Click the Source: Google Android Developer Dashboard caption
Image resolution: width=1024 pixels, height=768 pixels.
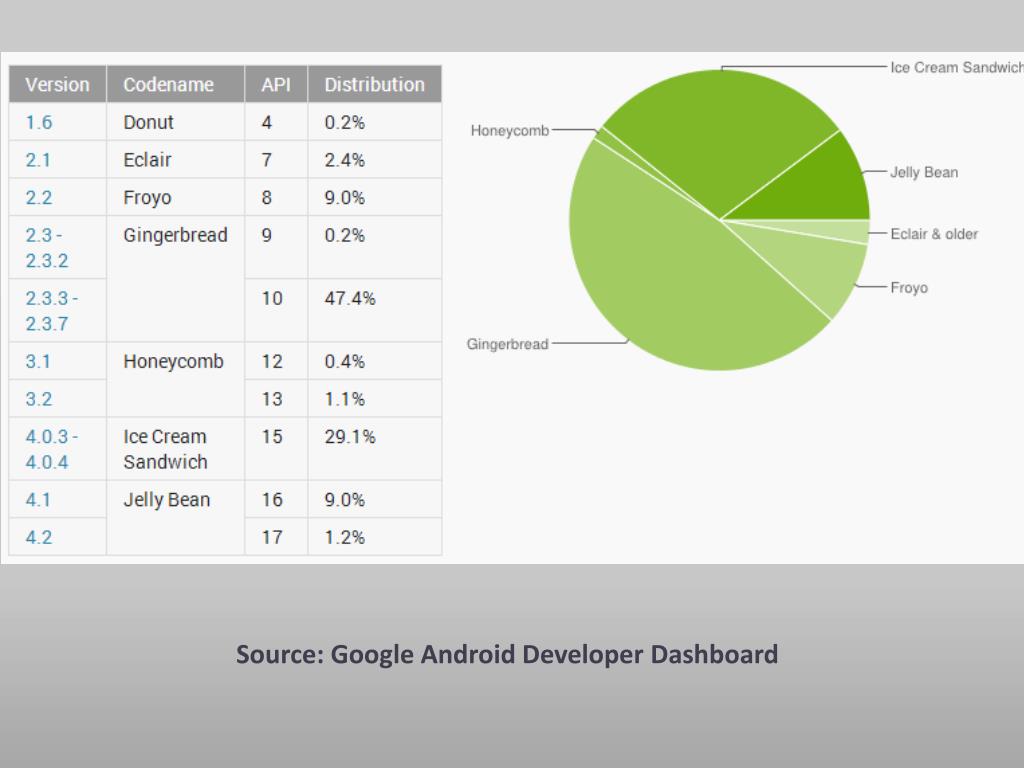point(507,654)
